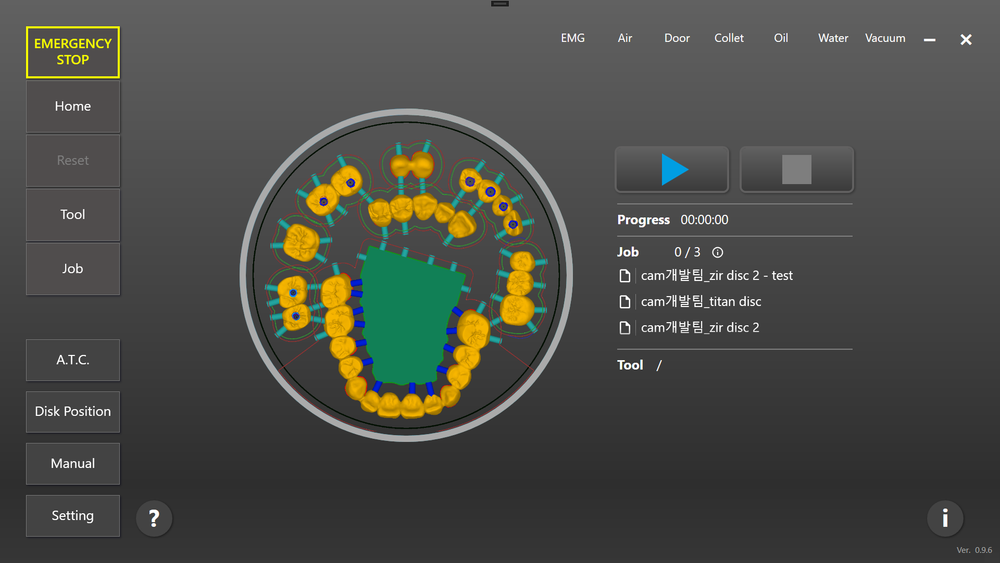
Task: Open the info icon at bottom right
Action: coord(944,518)
